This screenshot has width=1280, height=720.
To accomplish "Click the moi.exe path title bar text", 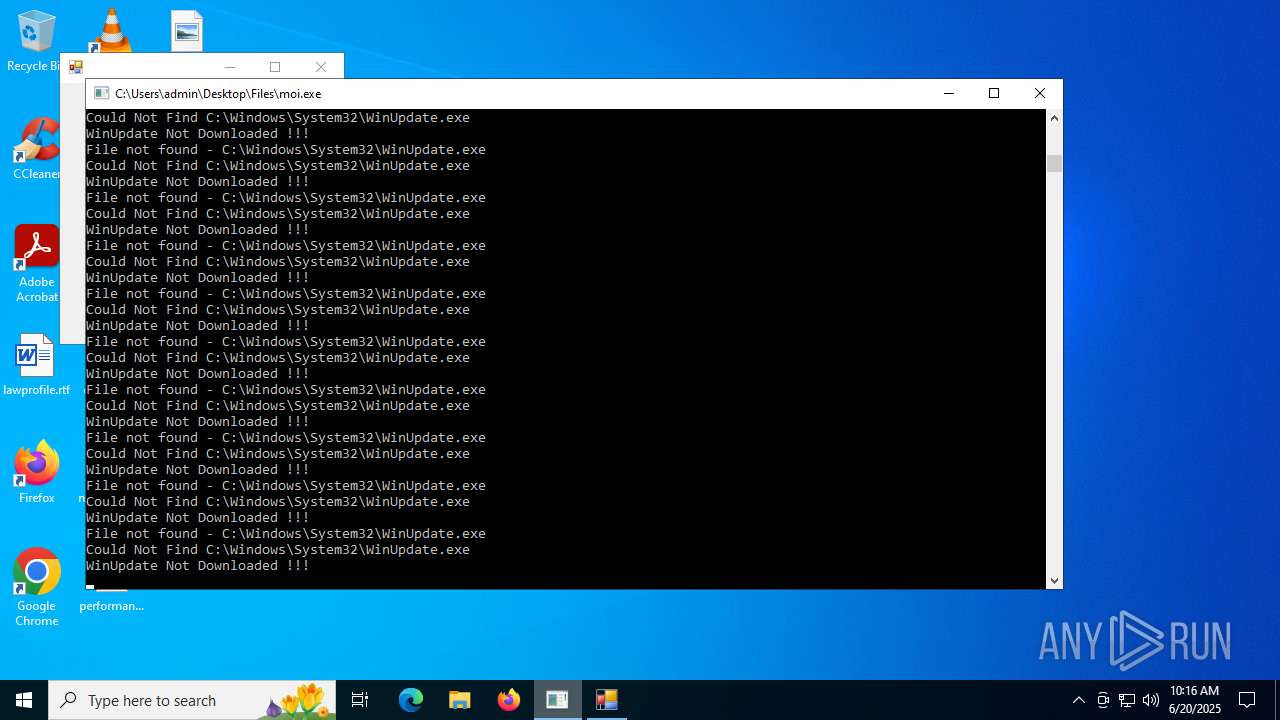I will (218, 93).
